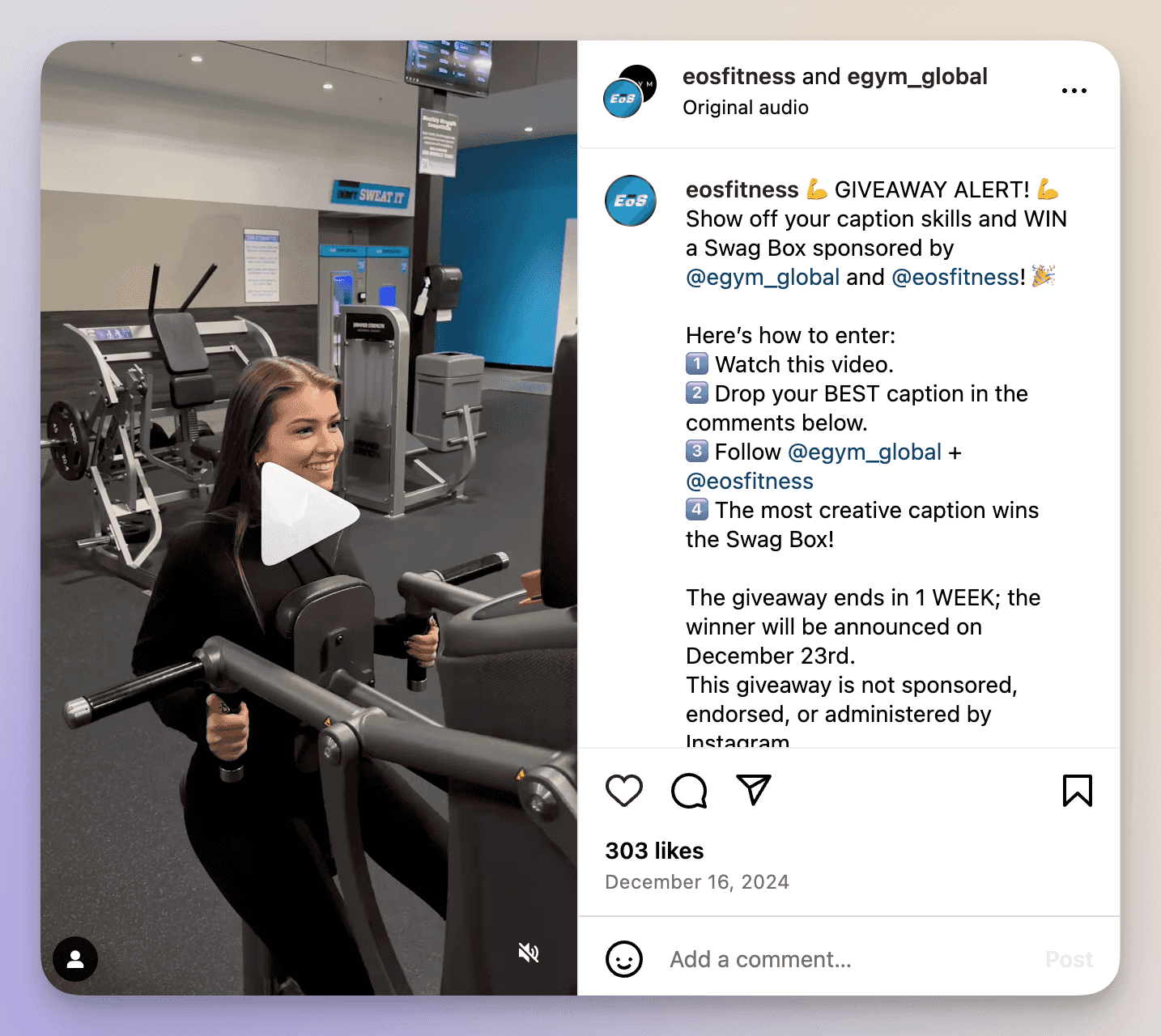Click @egym_global mention in step 3
Viewport: 1161px width, 1036px height.
coord(865,452)
